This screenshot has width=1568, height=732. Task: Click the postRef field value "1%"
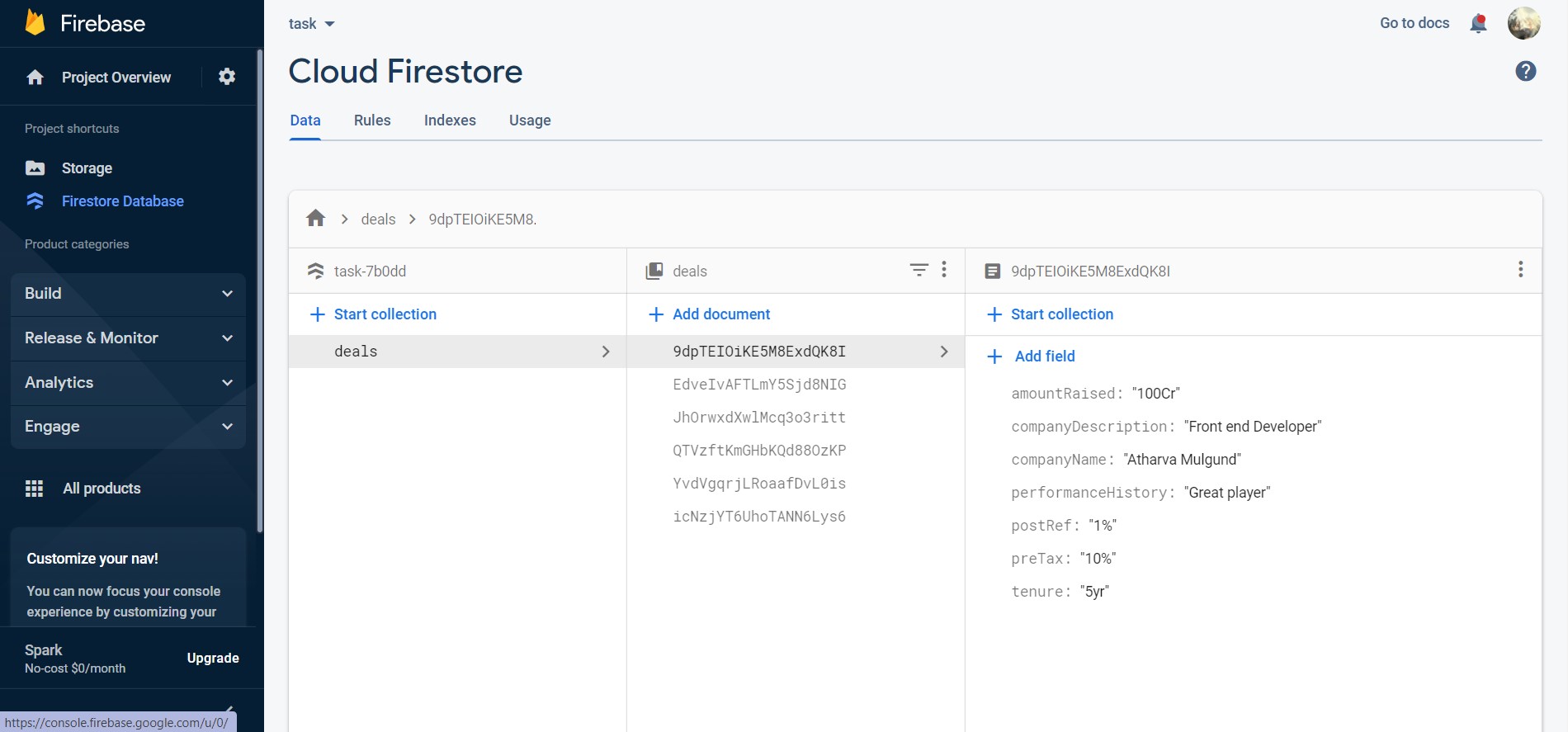pyautogui.click(x=1103, y=526)
